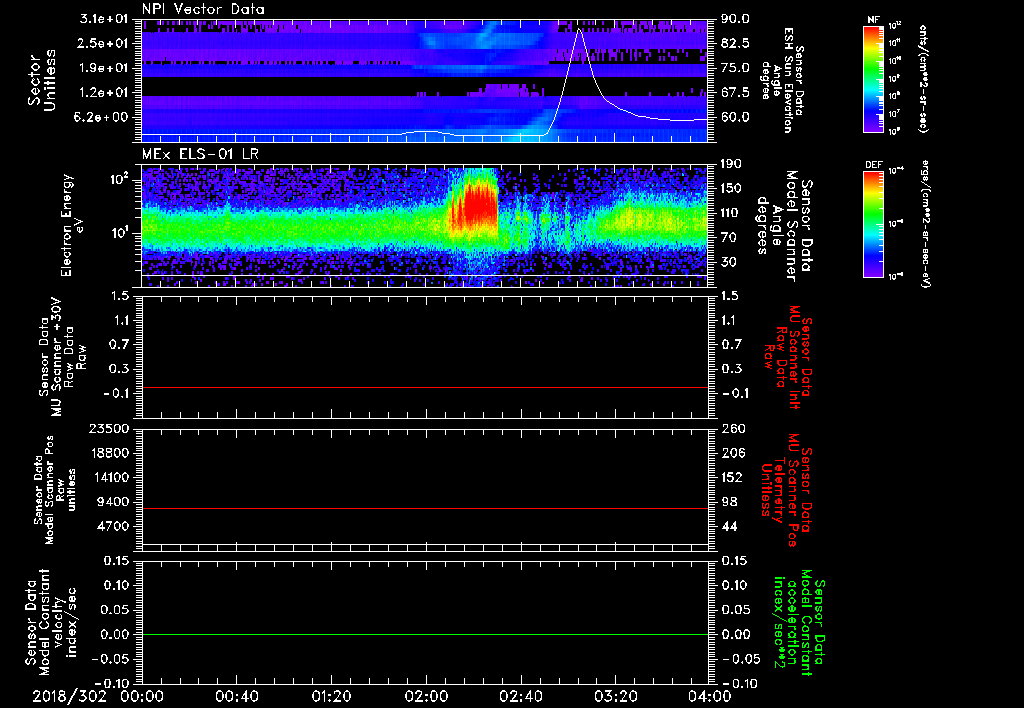Click the "18800" scanner position tick

pyautogui.click(x=111, y=453)
